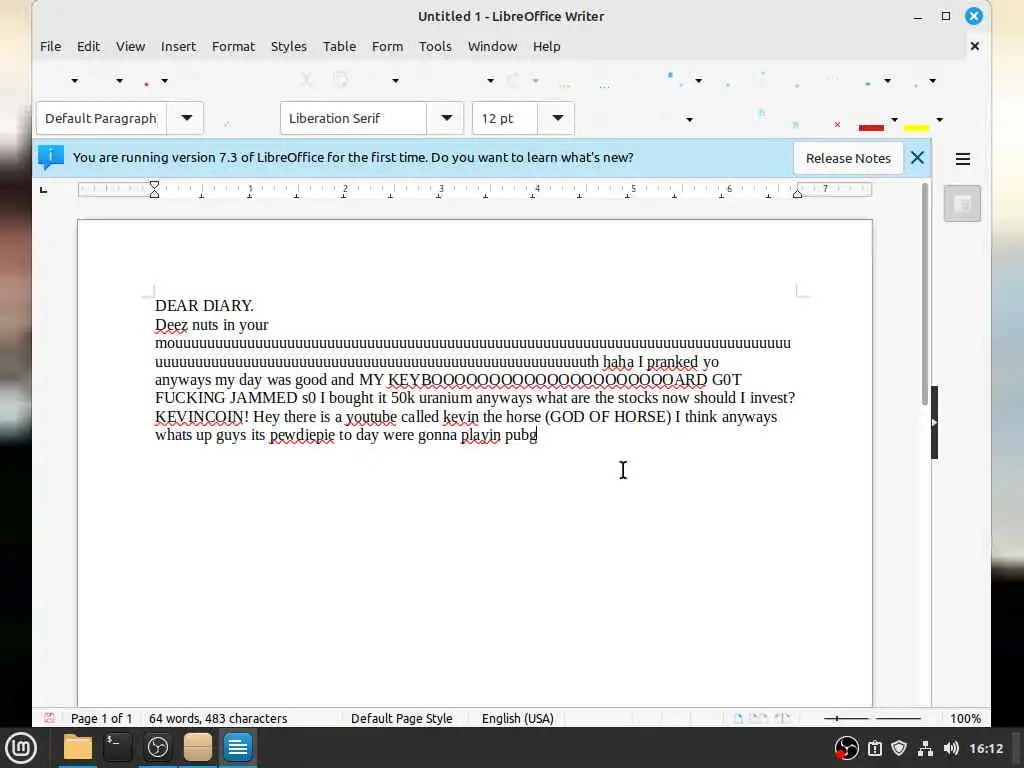Image resolution: width=1024 pixels, height=768 pixels.
Task: Open the volume tray icon
Action: click(x=951, y=748)
